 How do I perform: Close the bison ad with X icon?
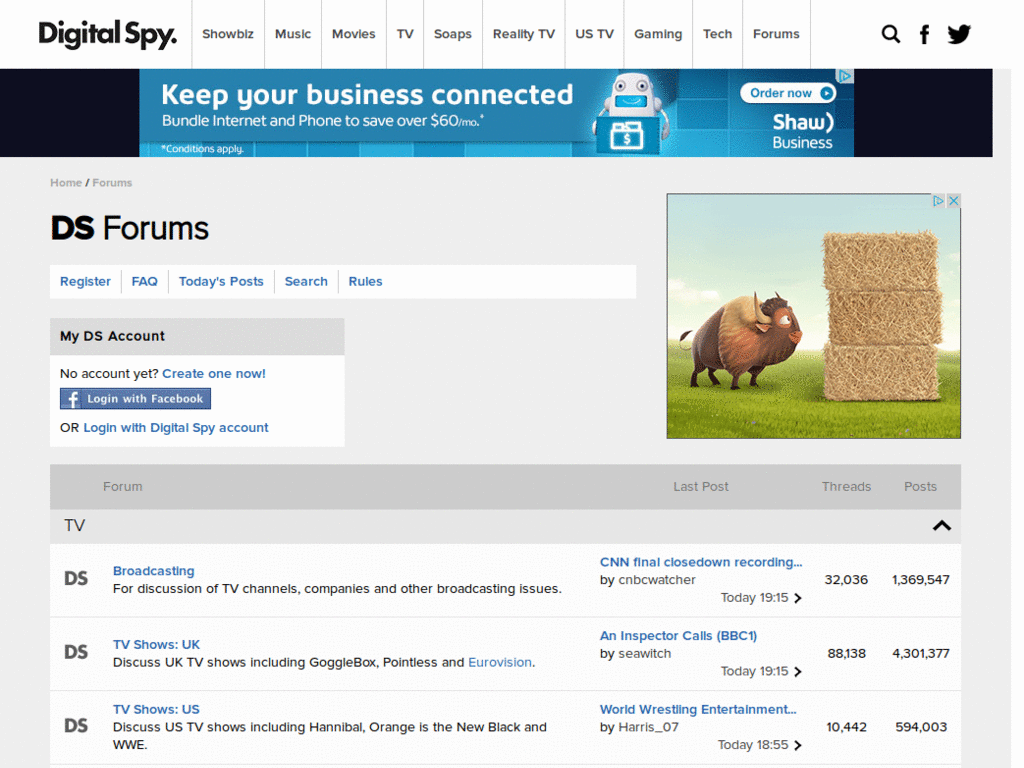pyautogui.click(x=953, y=200)
